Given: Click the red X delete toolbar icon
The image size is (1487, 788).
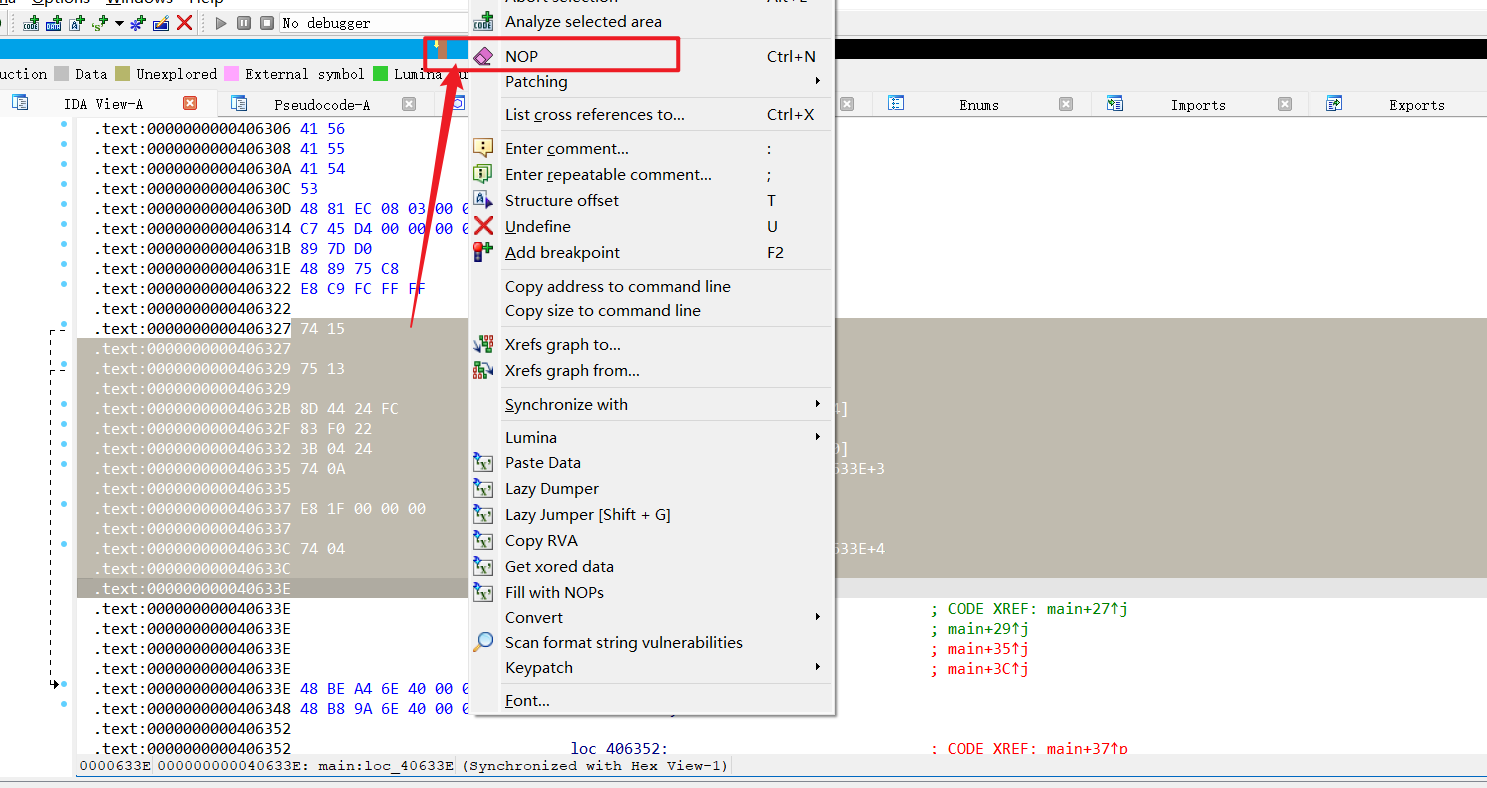Looking at the screenshot, I should pyautogui.click(x=184, y=22).
